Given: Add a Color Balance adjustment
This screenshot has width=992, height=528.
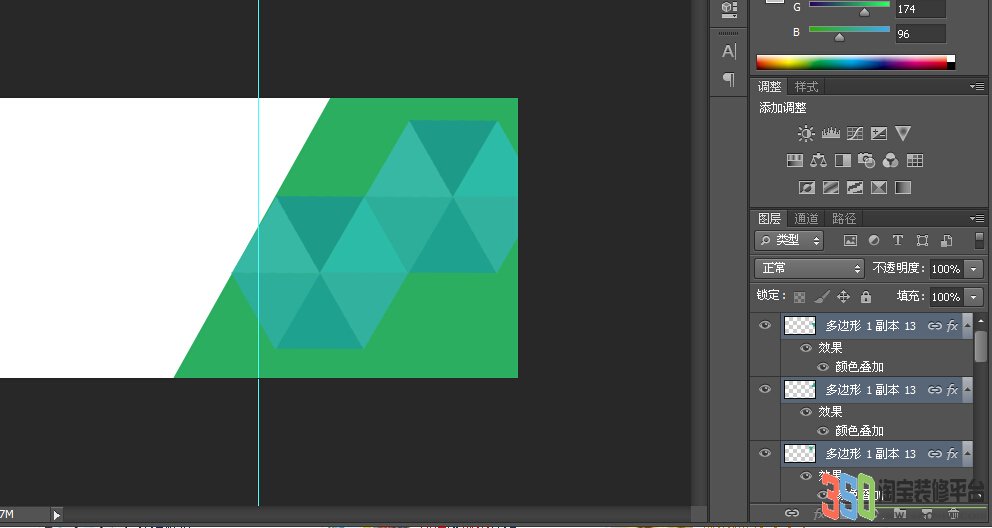Looking at the screenshot, I should click(x=818, y=161).
